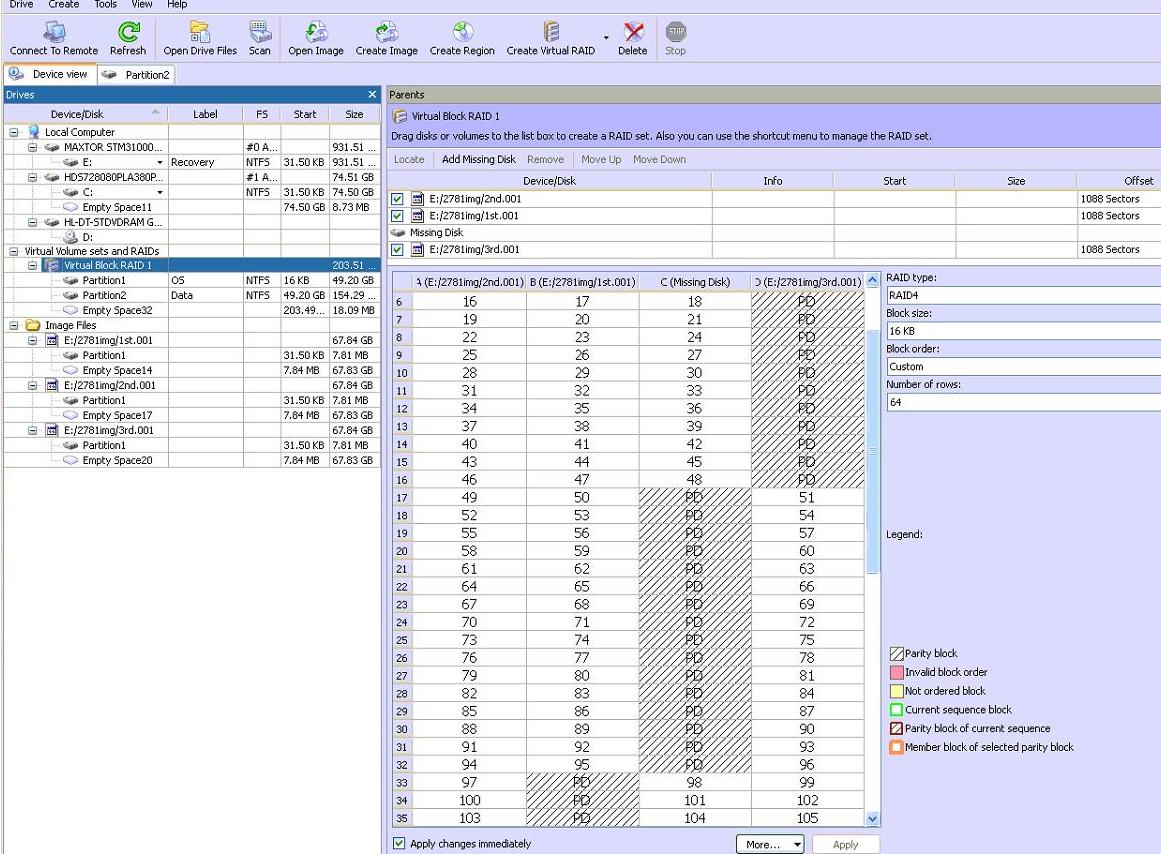
Task: Open the More... dropdown button
Action: (771, 845)
